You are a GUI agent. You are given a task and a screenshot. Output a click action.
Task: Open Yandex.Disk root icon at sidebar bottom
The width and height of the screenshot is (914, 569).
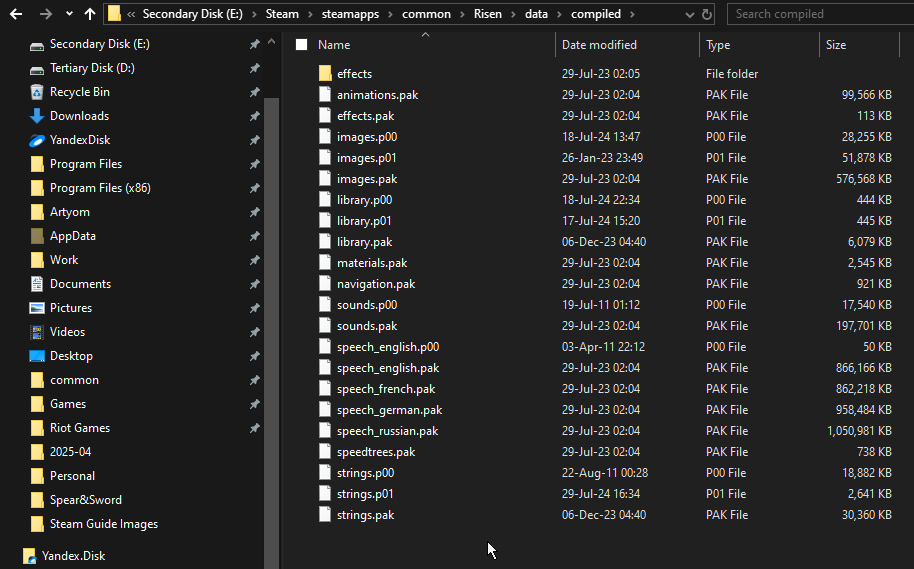tap(29, 556)
